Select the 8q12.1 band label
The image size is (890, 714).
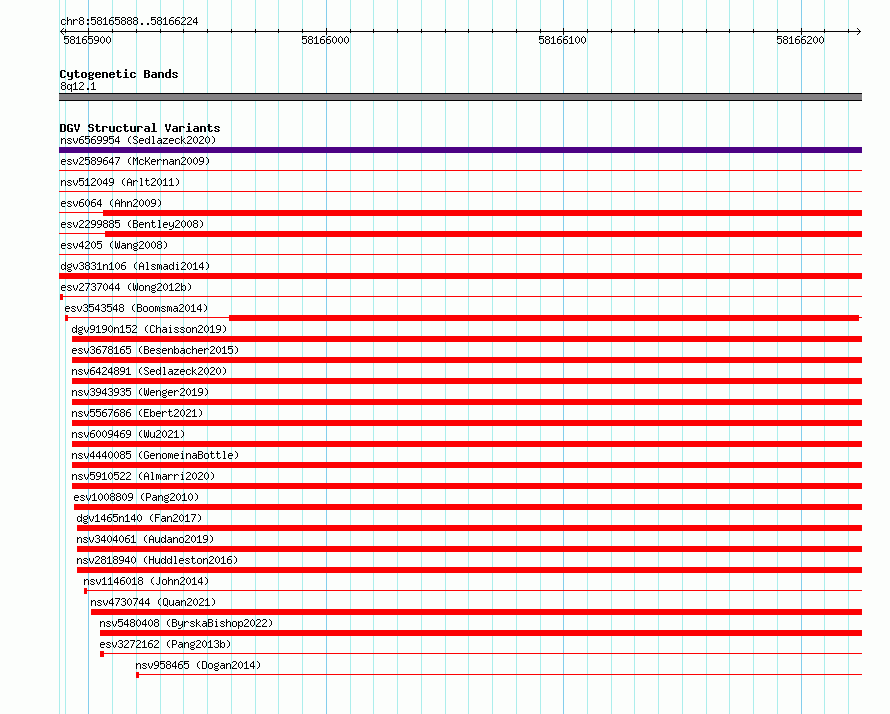(78, 86)
